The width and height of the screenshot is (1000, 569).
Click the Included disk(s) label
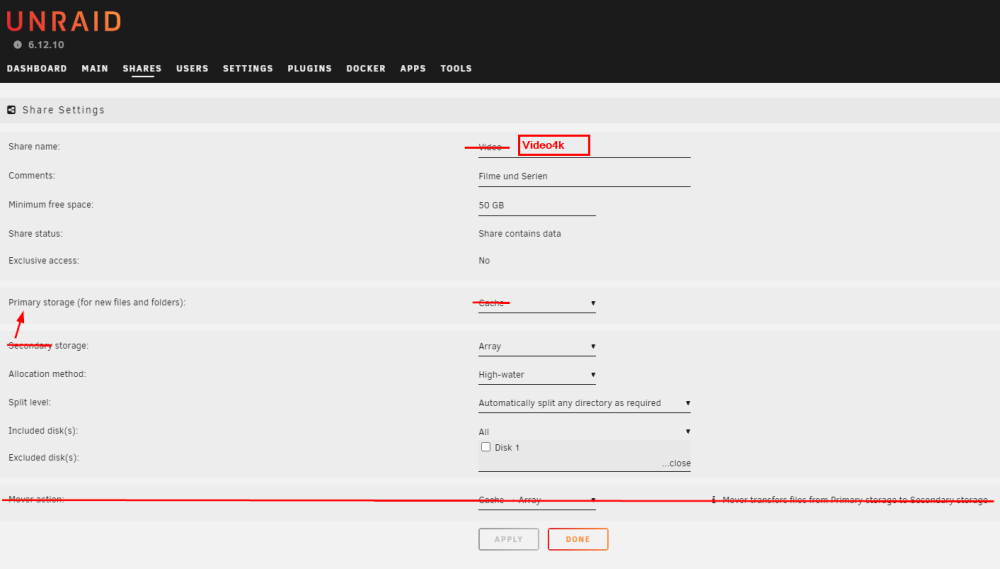point(43,431)
